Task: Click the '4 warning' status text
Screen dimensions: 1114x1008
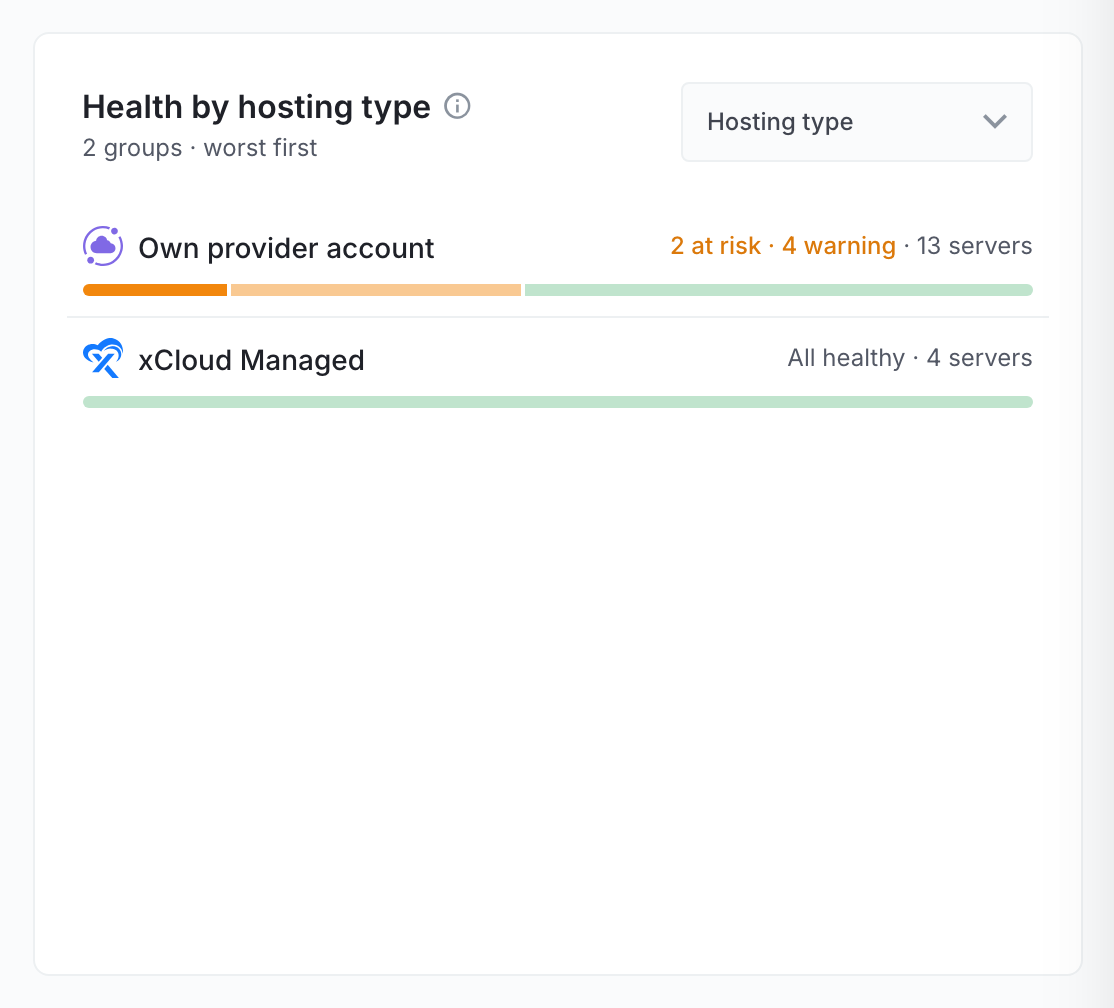Action: coord(838,246)
